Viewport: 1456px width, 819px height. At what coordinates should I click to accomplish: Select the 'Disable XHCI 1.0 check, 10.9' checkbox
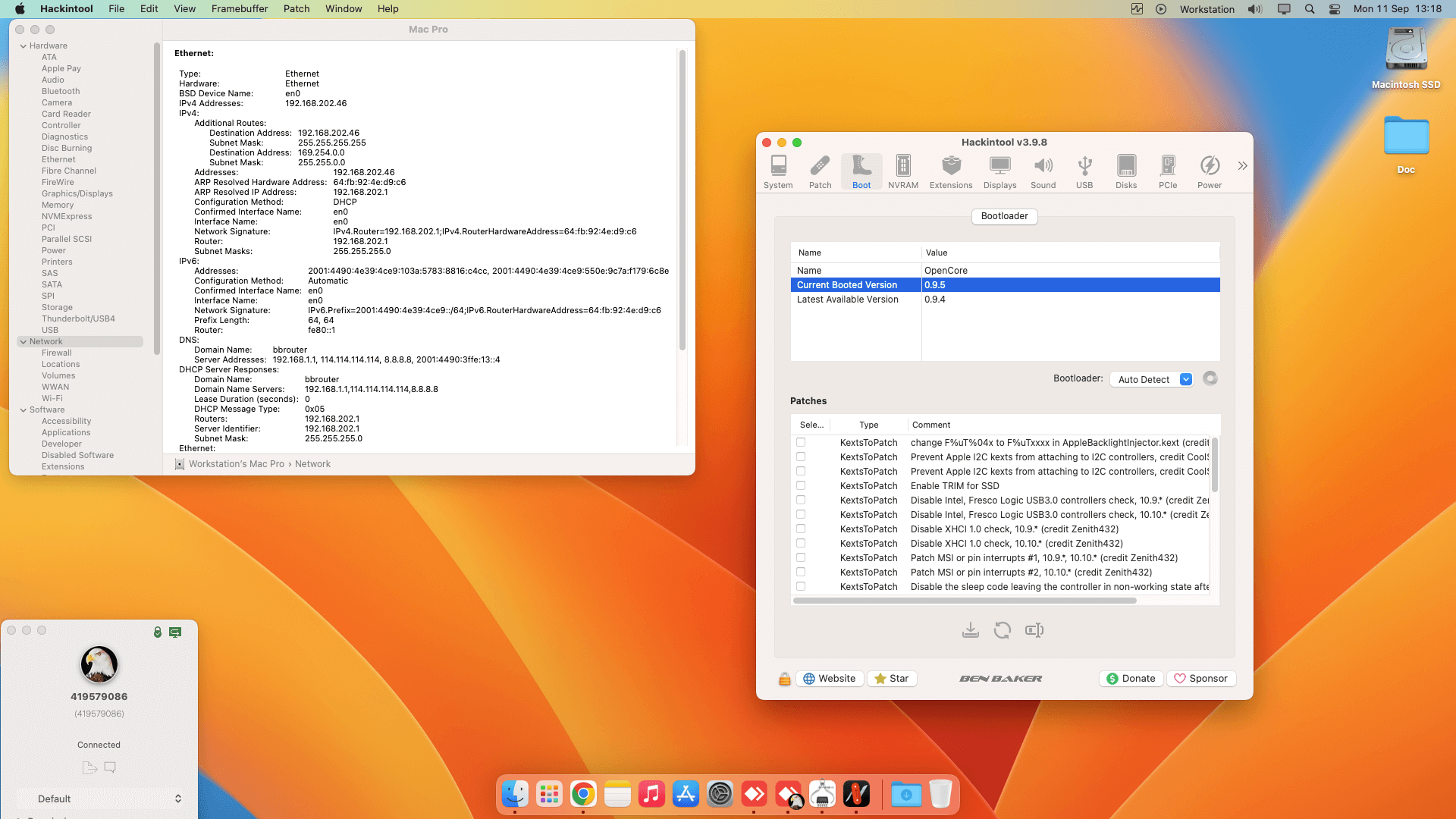click(x=801, y=529)
